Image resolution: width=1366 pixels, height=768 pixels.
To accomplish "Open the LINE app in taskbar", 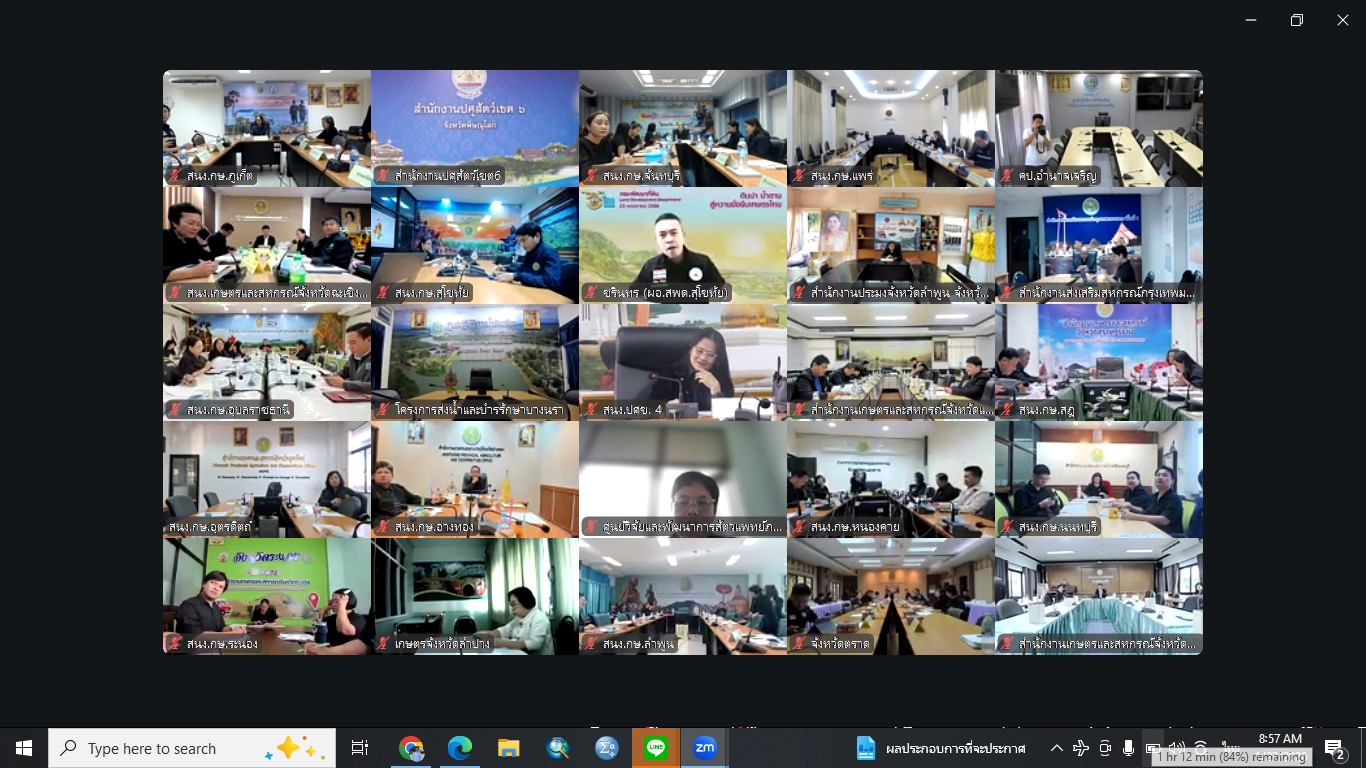I will 655,748.
